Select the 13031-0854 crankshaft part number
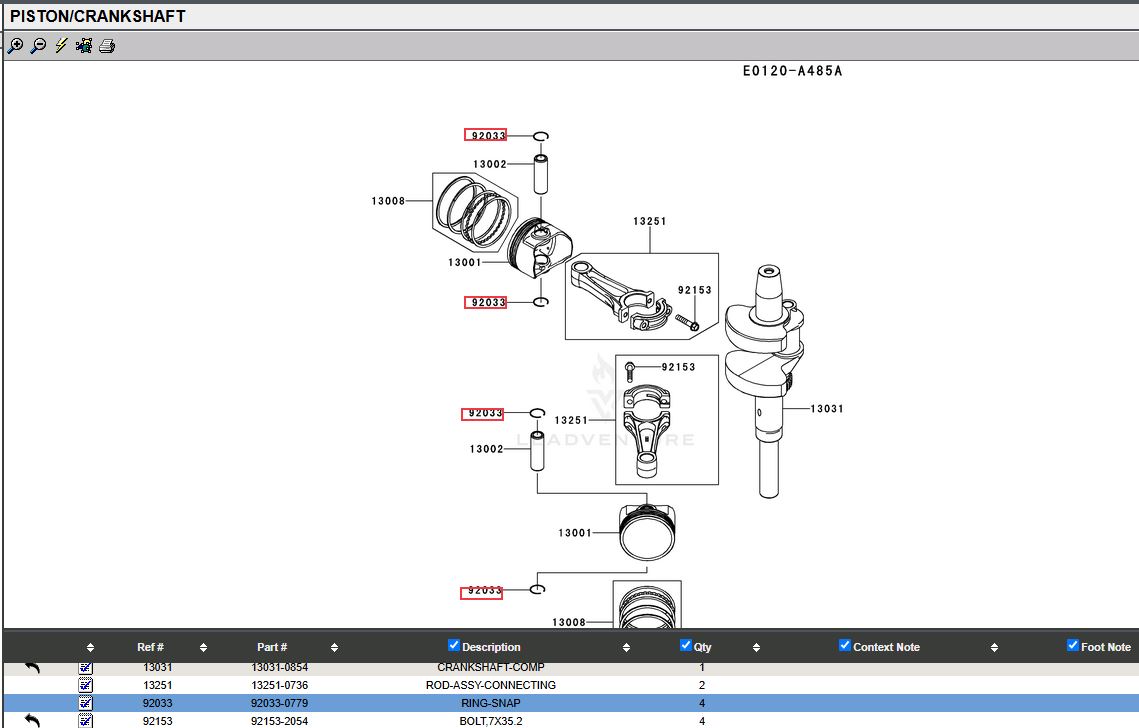Image resolution: width=1139 pixels, height=728 pixels. 280,667
